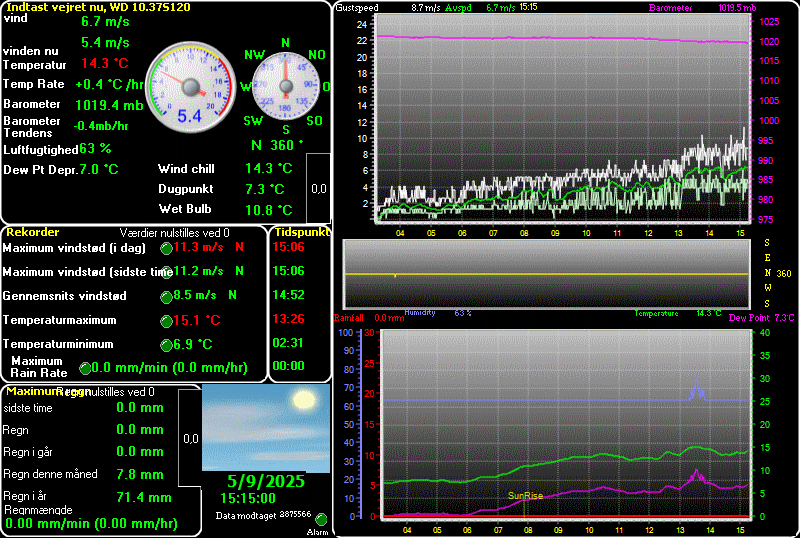Click the 'Tidspunkt' column heading
The width and height of the screenshot is (800, 538).
point(302,232)
